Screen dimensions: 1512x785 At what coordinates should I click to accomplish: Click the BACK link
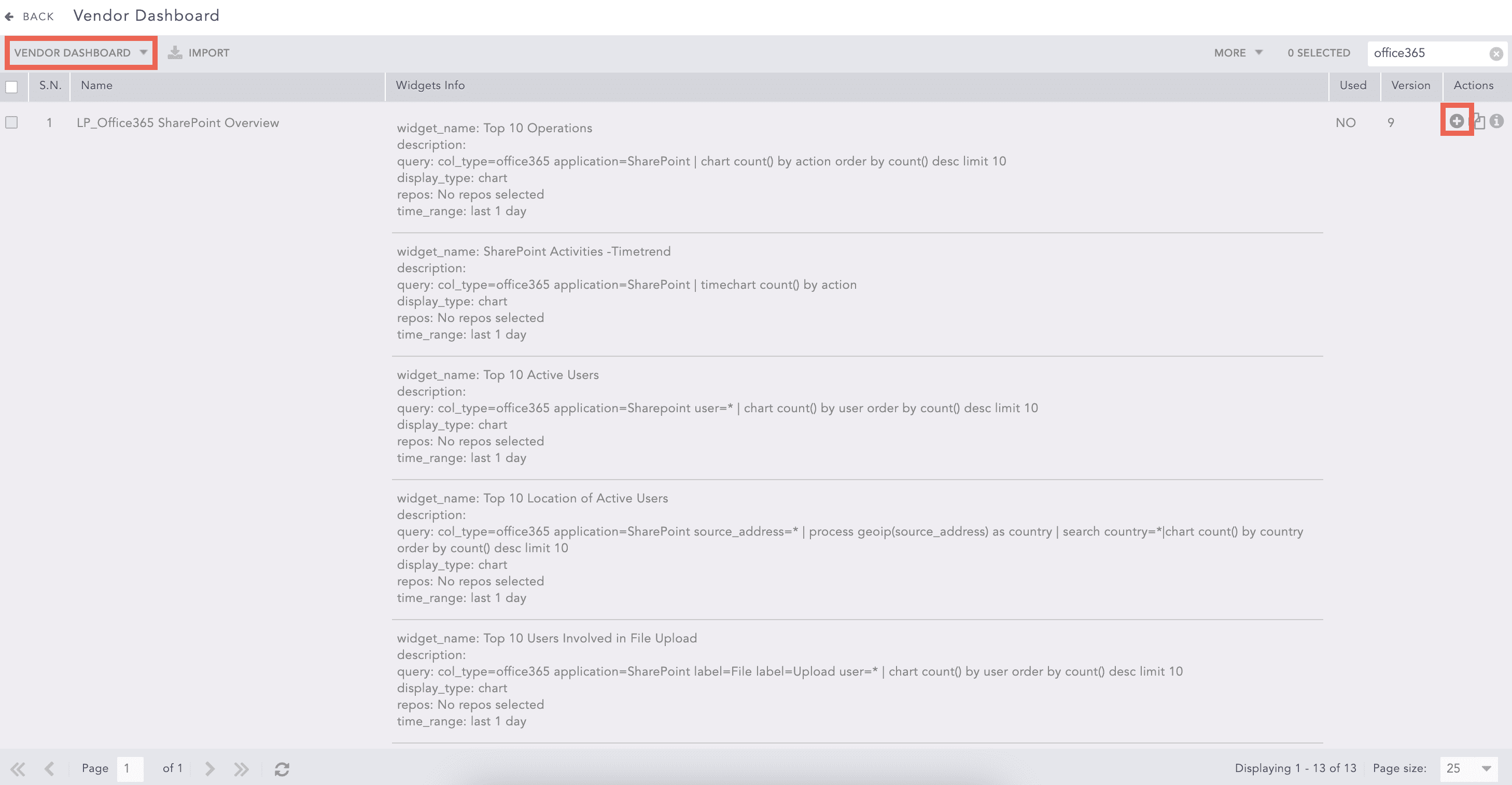pyautogui.click(x=38, y=17)
